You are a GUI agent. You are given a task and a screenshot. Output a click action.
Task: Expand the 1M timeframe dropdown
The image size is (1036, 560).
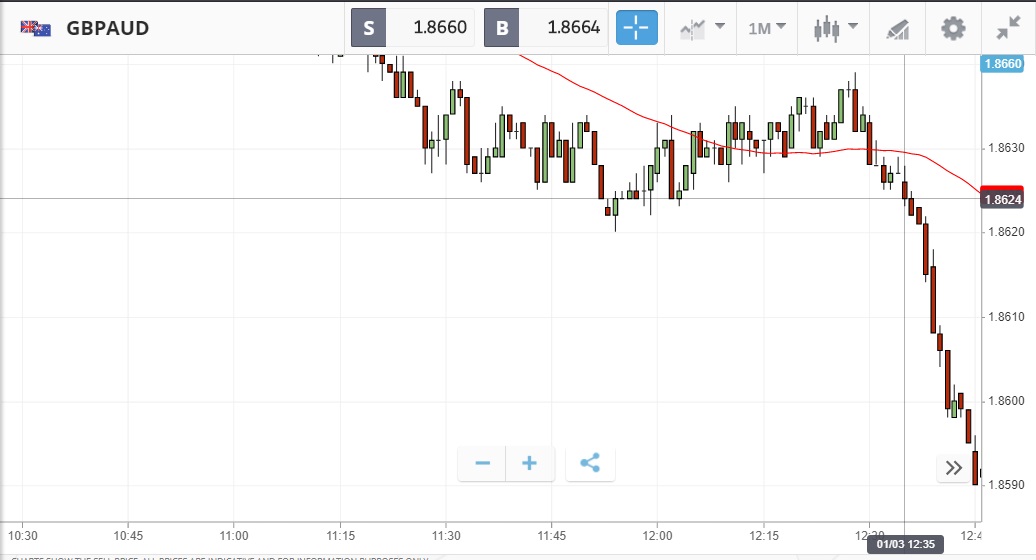(x=767, y=28)
